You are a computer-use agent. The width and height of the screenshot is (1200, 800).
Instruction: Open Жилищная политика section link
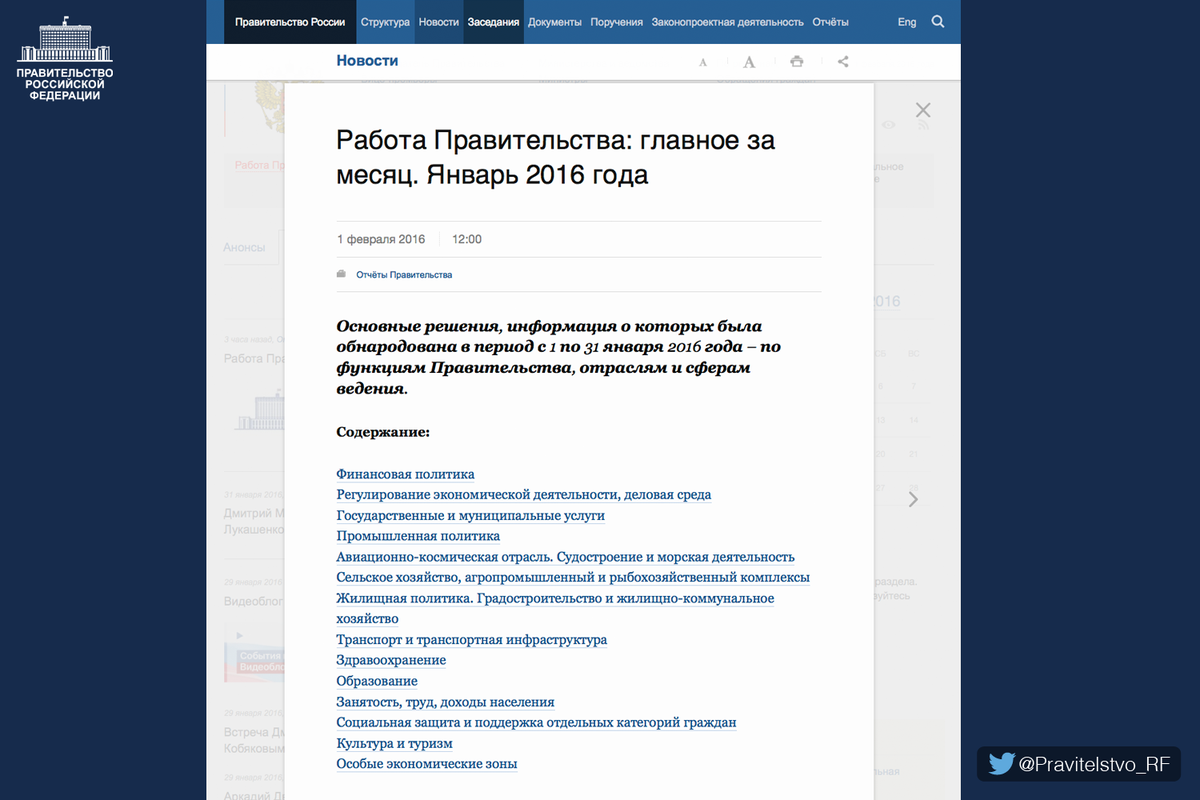(555, 608)
